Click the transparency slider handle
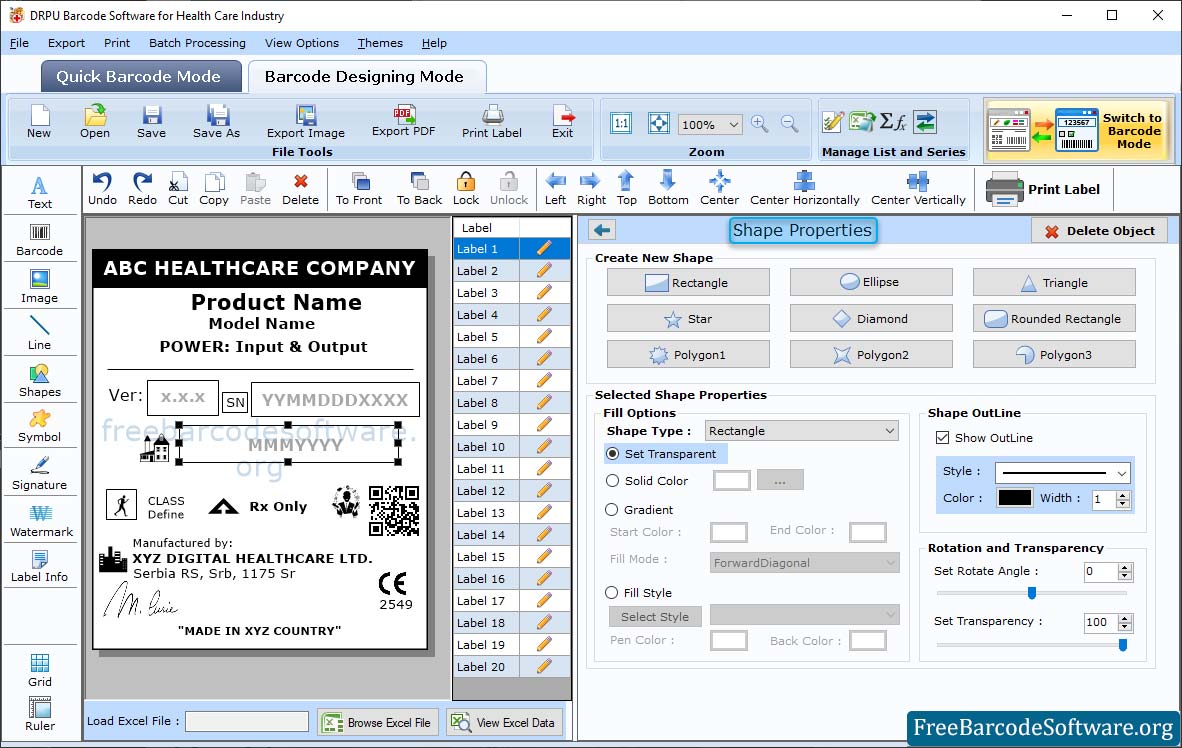 tap(1122, 645)
